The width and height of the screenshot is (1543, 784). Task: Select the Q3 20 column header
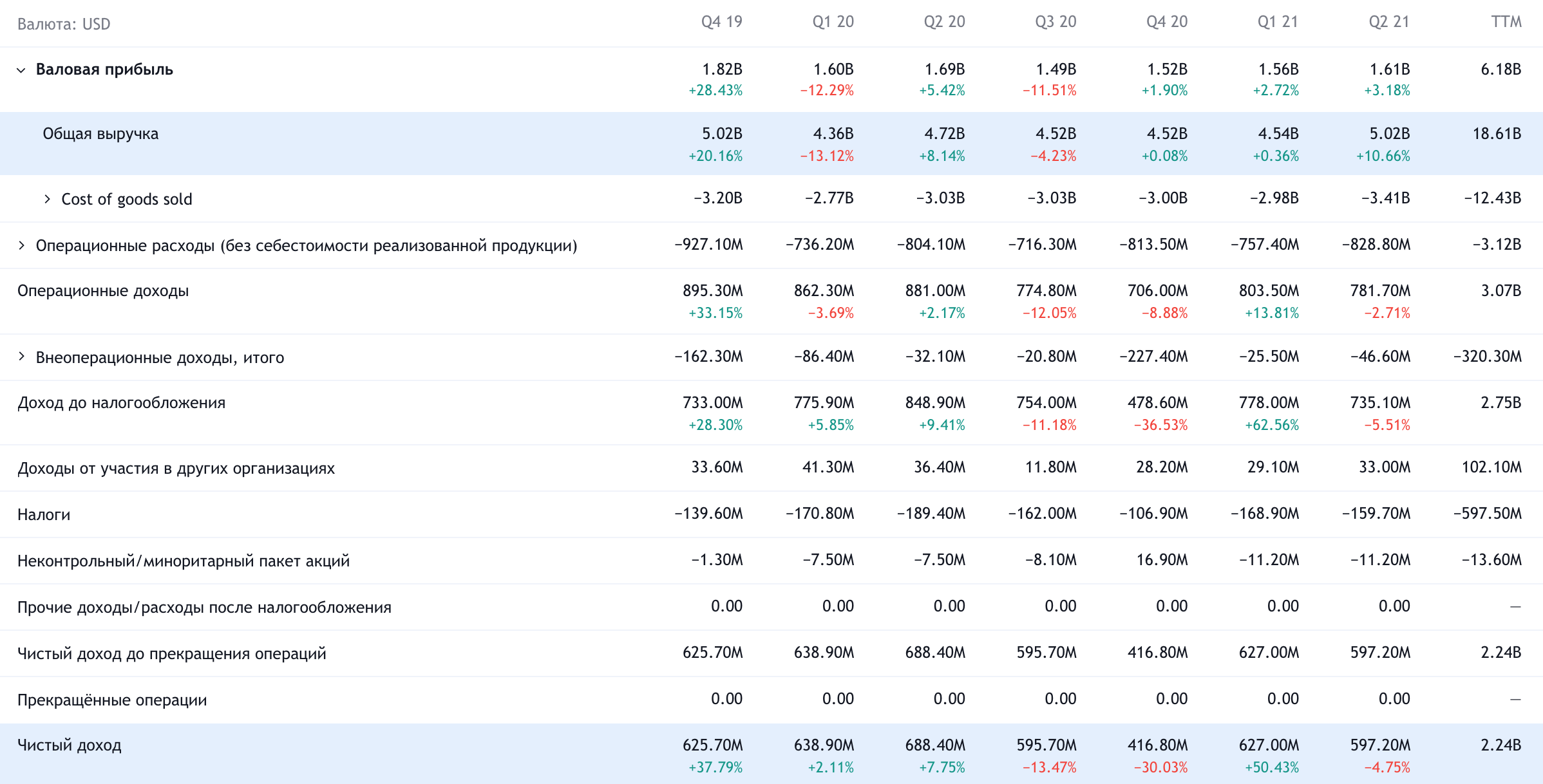[1055, 22]
